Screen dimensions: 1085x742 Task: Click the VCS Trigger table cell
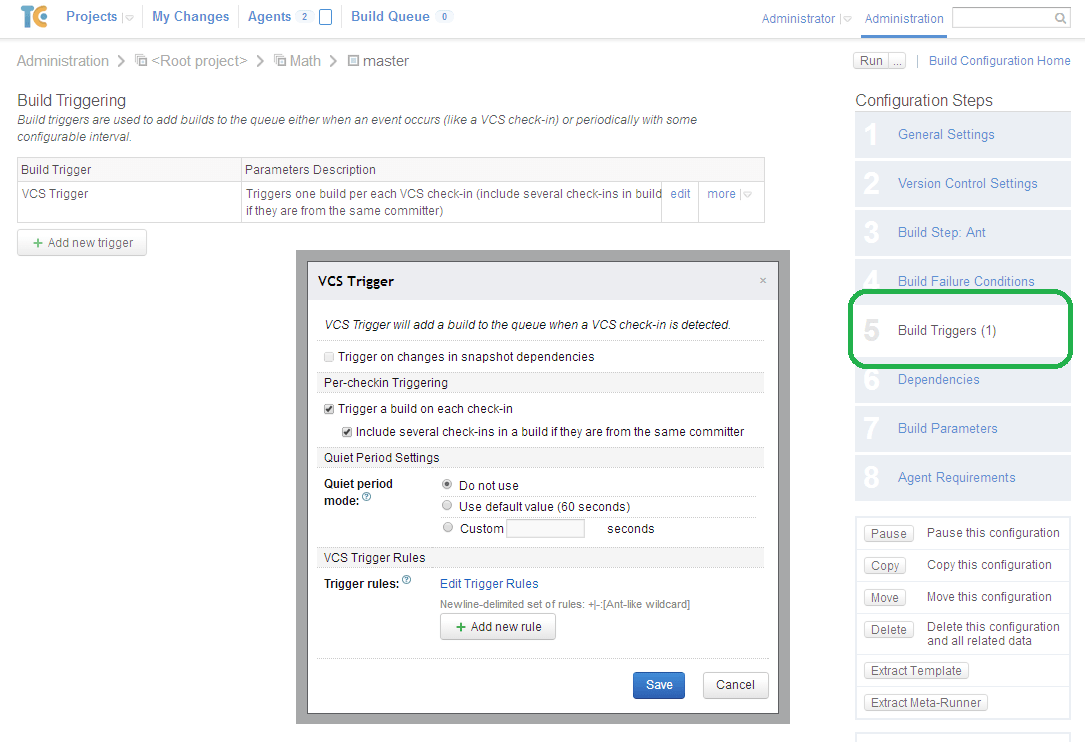click(x=129, y=201)
